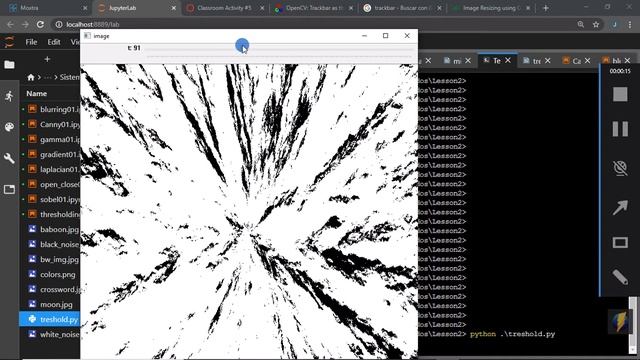Expand the breadcrumb ellipsis path
Image resolution: width=640 pixels, height=360 pixels.
click(x=48, y=77)
